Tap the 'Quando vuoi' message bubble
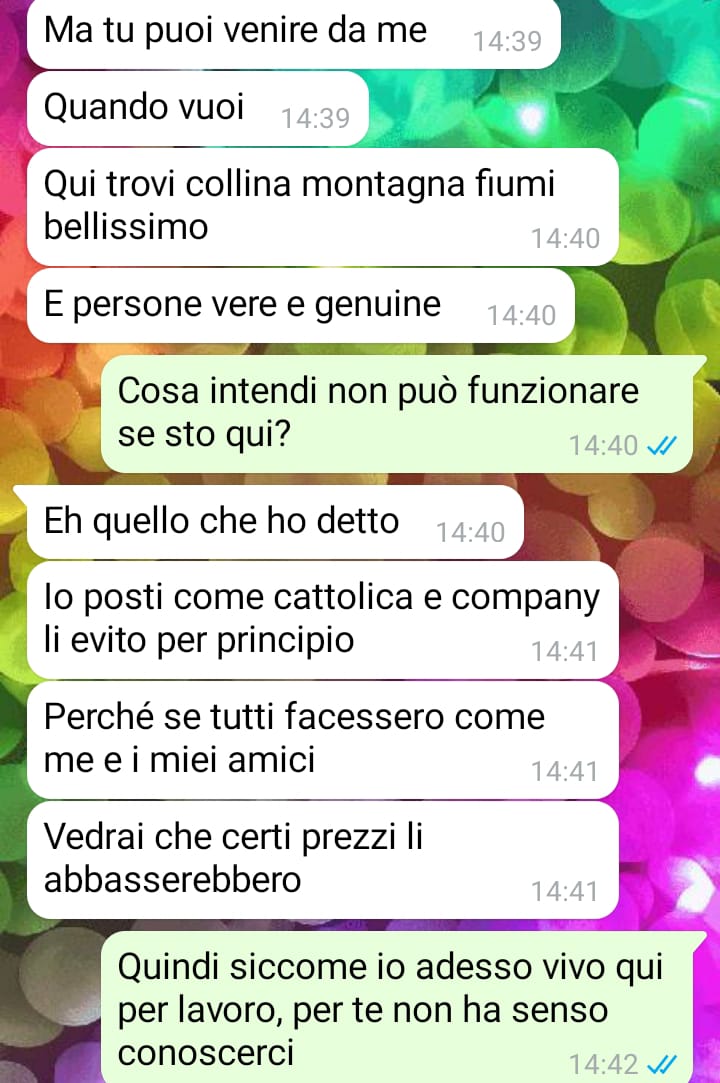Viewport: 720px width, 1083px height. click(x=198, y=108)
